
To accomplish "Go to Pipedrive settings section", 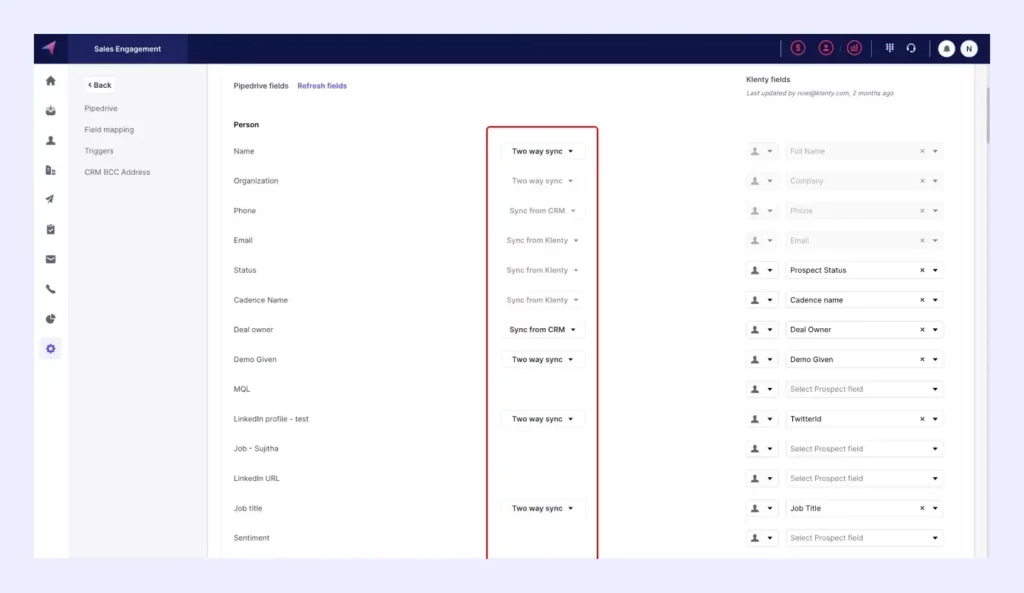I will point(101,108).
